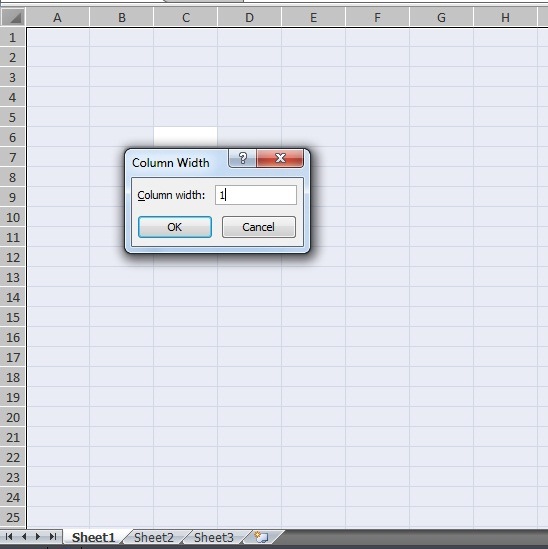Select column A header
The width and height of the screenshot is (548, 549).
point(57,18)
